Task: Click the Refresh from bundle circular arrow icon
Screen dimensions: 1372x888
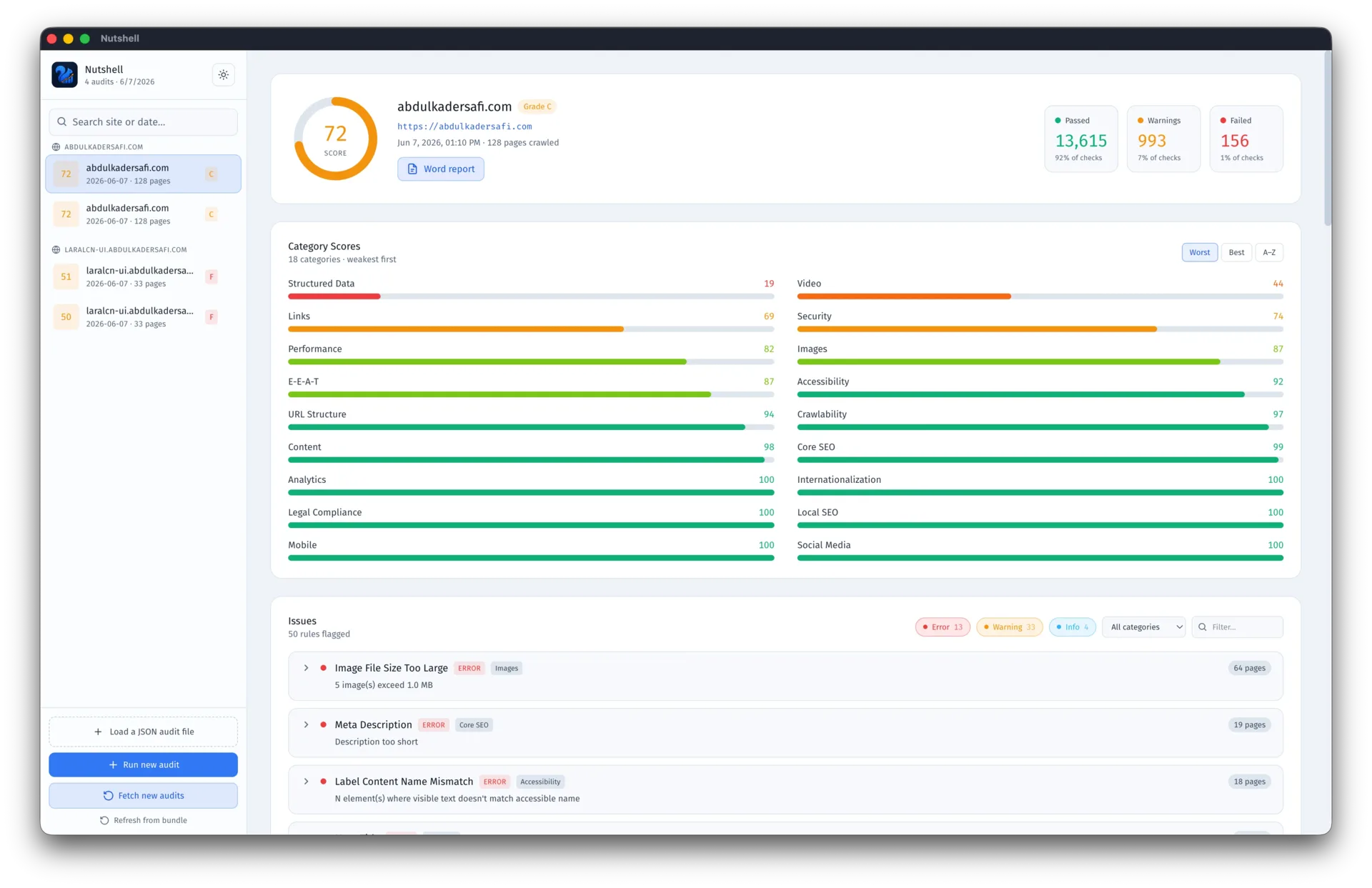Action: click(x=104, y=820)
